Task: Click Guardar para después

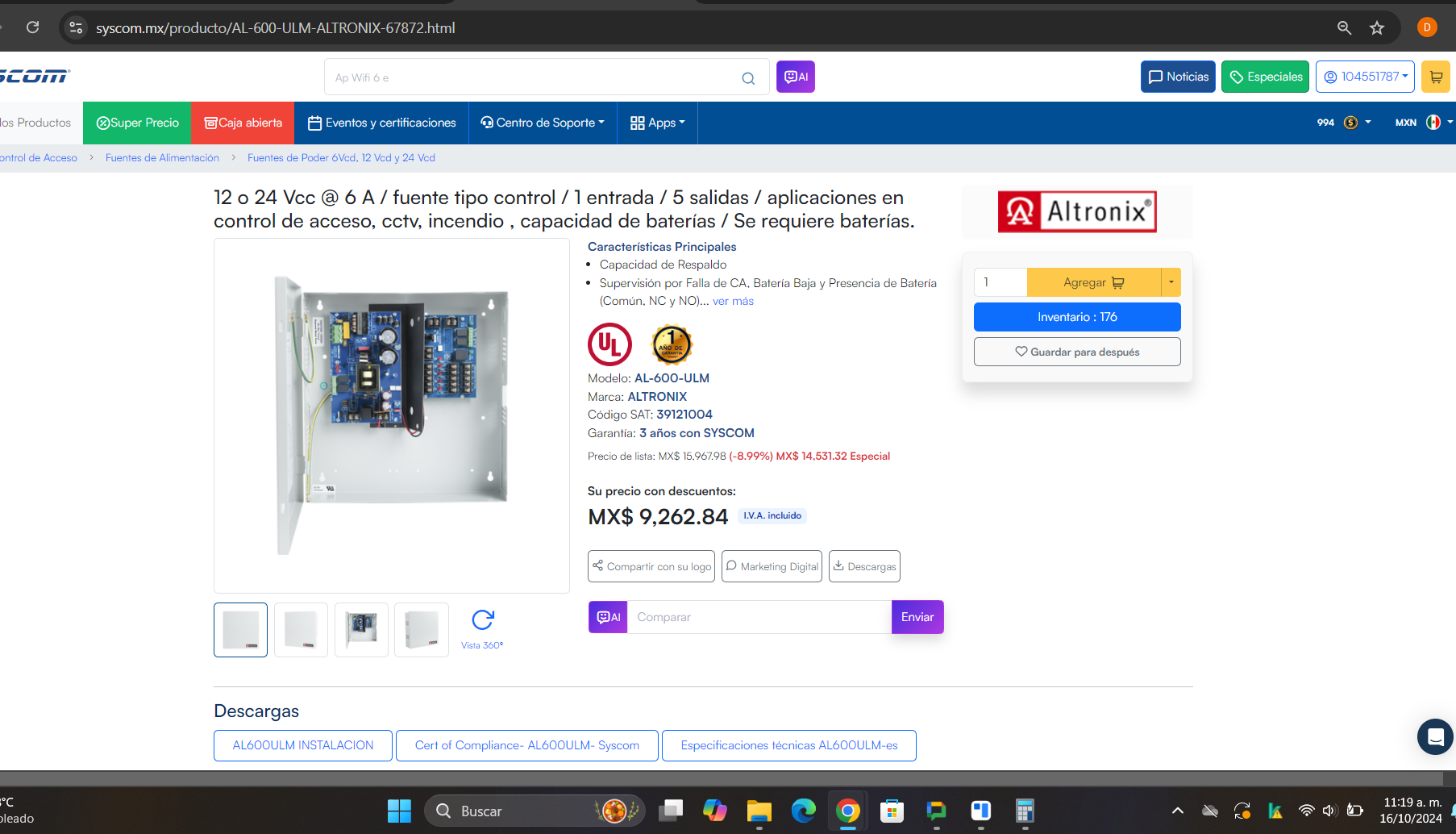Action: point(1077,352)
